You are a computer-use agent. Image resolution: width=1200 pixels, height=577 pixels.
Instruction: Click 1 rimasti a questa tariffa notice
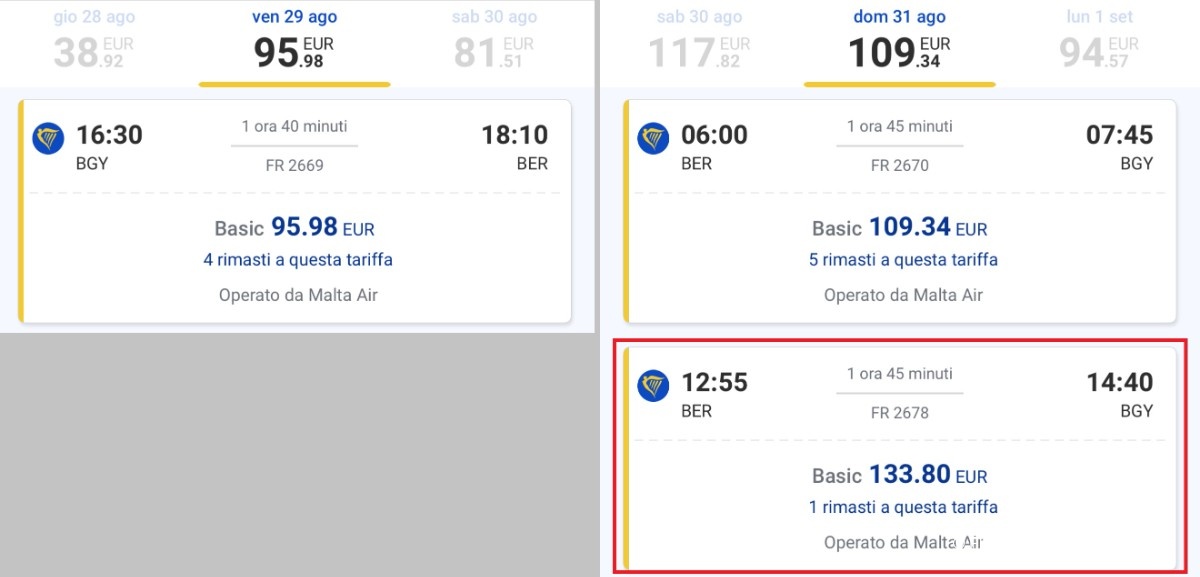[x=903, y=507]
